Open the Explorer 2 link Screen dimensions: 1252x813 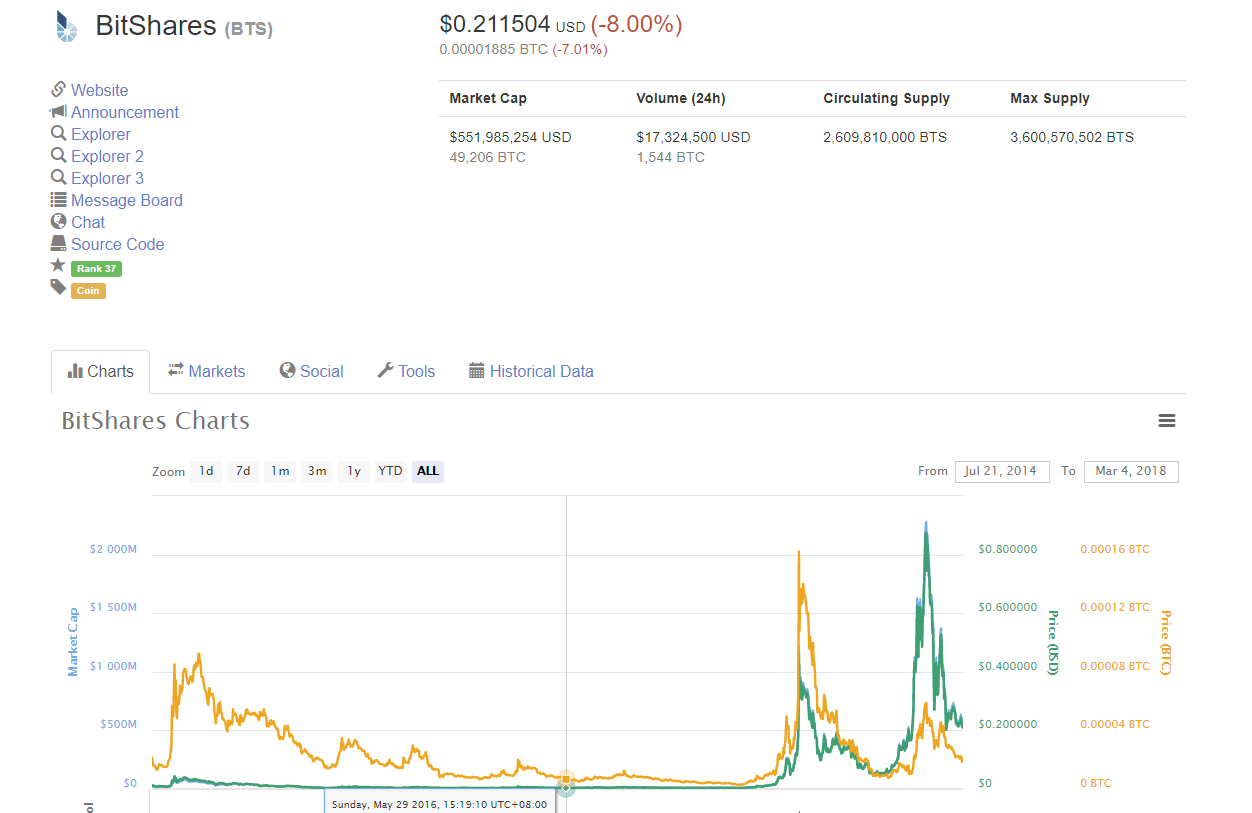click(107, 156)
